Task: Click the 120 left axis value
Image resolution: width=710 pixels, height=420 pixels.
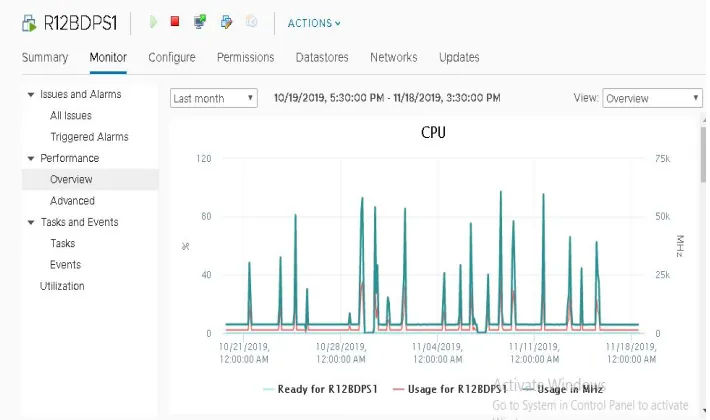Action: pyautogui.click(x=204, y=159)
